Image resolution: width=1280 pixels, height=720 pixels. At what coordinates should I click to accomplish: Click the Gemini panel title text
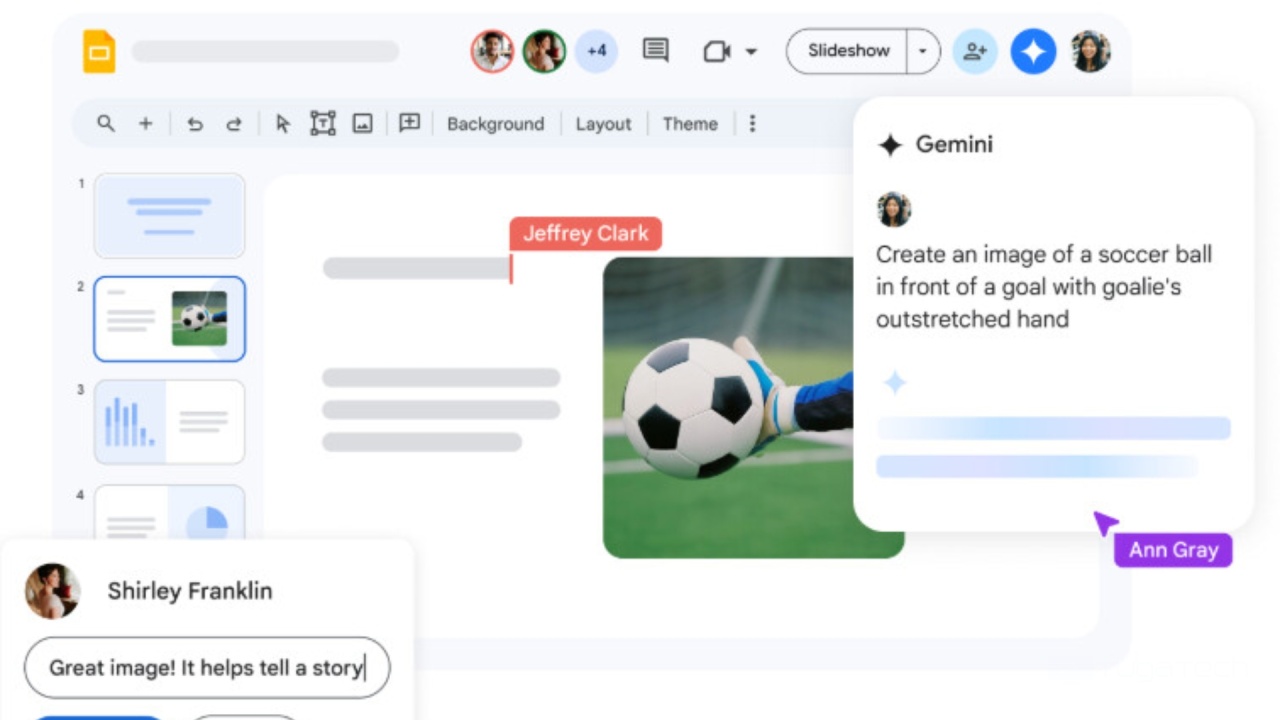click(954, 145)
